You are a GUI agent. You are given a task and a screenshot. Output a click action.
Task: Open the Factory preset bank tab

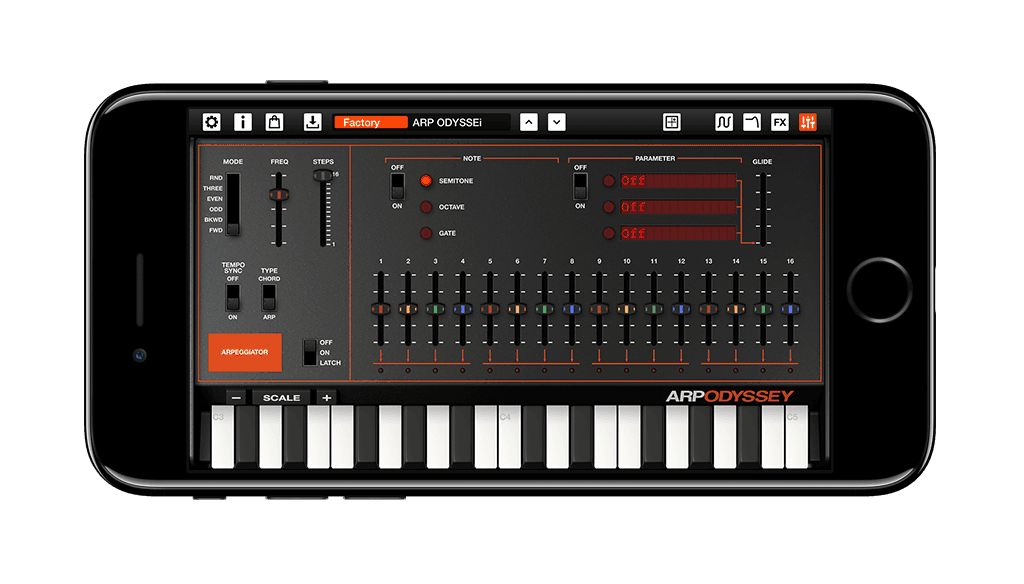pos(369,122)
